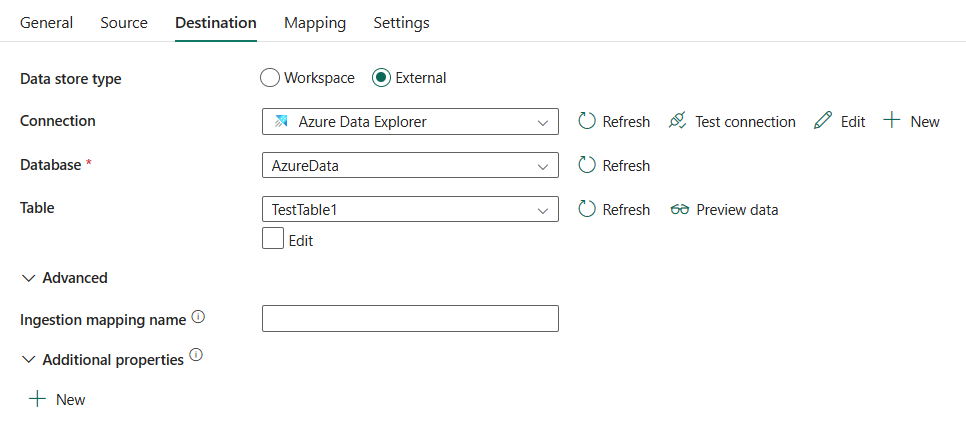Viewport: 966px width, 437px height.
Task: Open the Destination tab
Action: pyautogui.click(x=216, y=23)
